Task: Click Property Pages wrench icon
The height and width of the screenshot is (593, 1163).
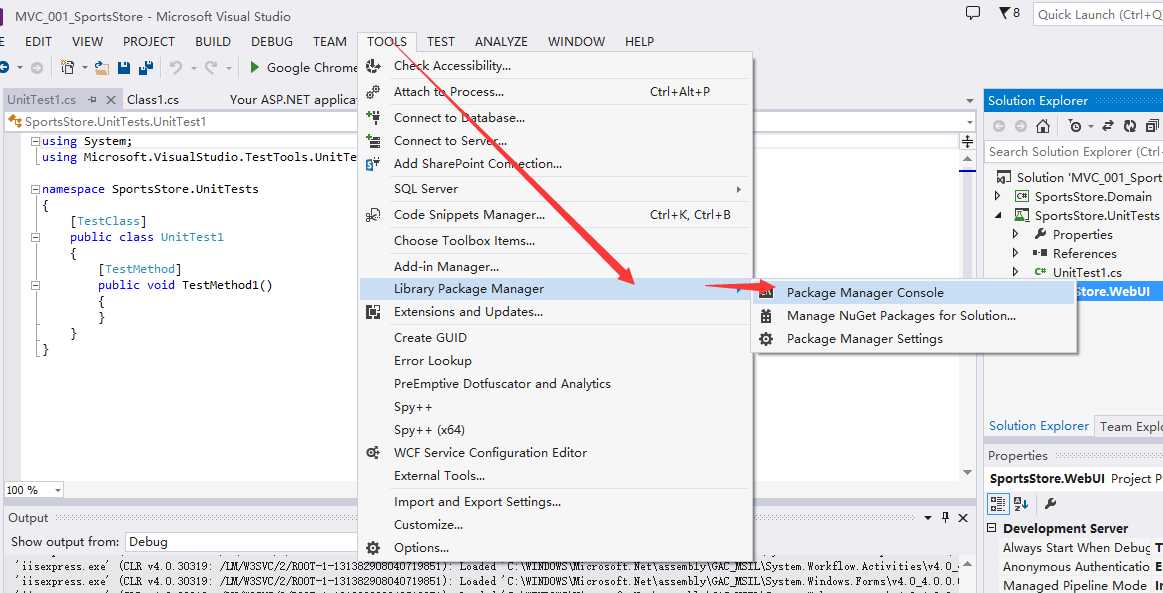Action: [x=1050, y=504]
